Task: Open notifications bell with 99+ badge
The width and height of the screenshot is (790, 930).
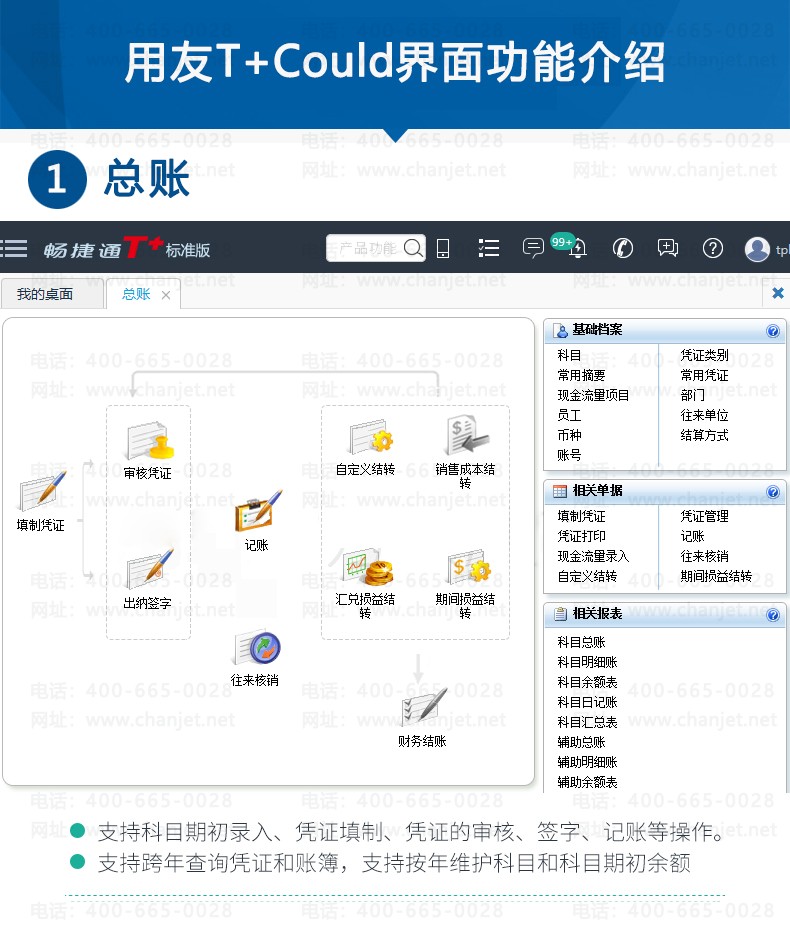Action: pyautogui.click(x=576, y=247)
